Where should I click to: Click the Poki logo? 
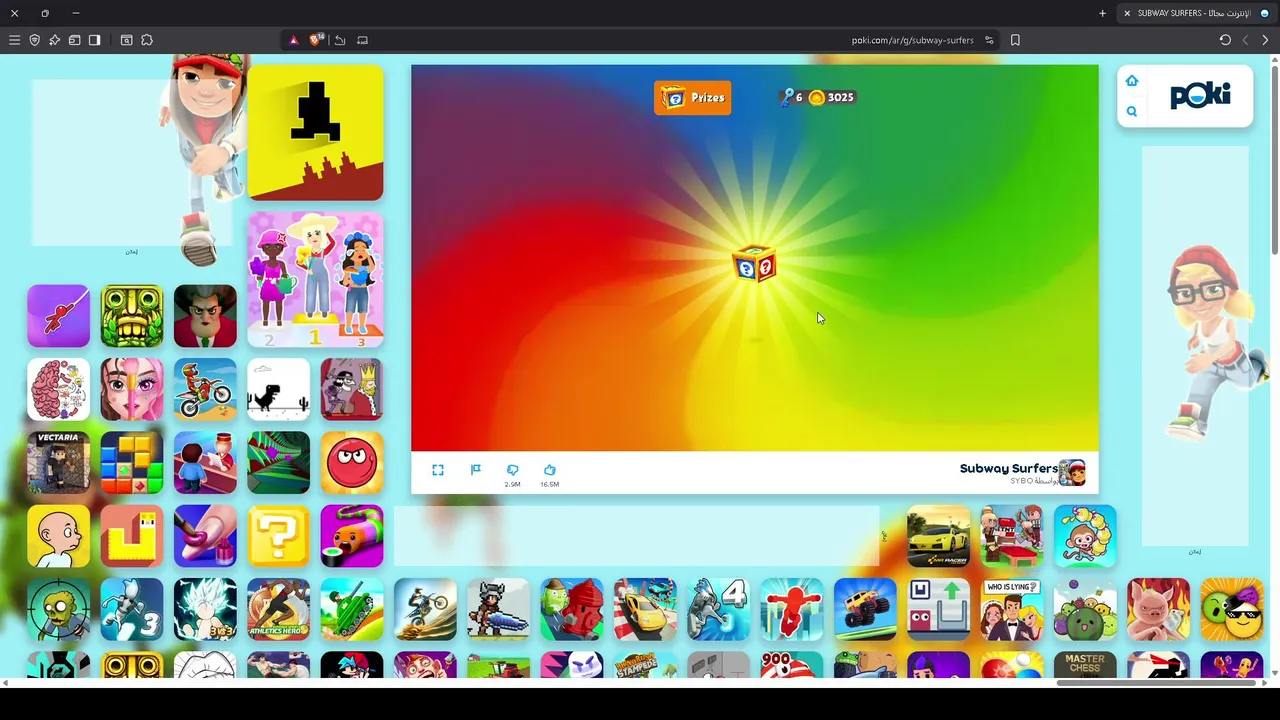pyautogui.click(x=1200, y=95)
